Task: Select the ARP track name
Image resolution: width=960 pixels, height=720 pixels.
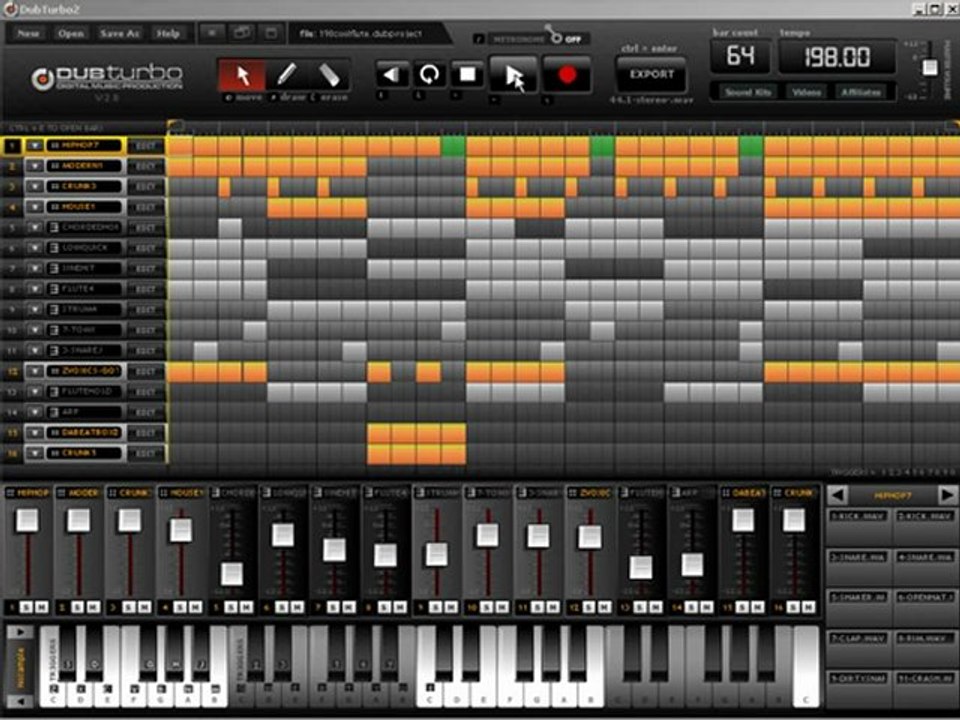Action: [84, 412]
